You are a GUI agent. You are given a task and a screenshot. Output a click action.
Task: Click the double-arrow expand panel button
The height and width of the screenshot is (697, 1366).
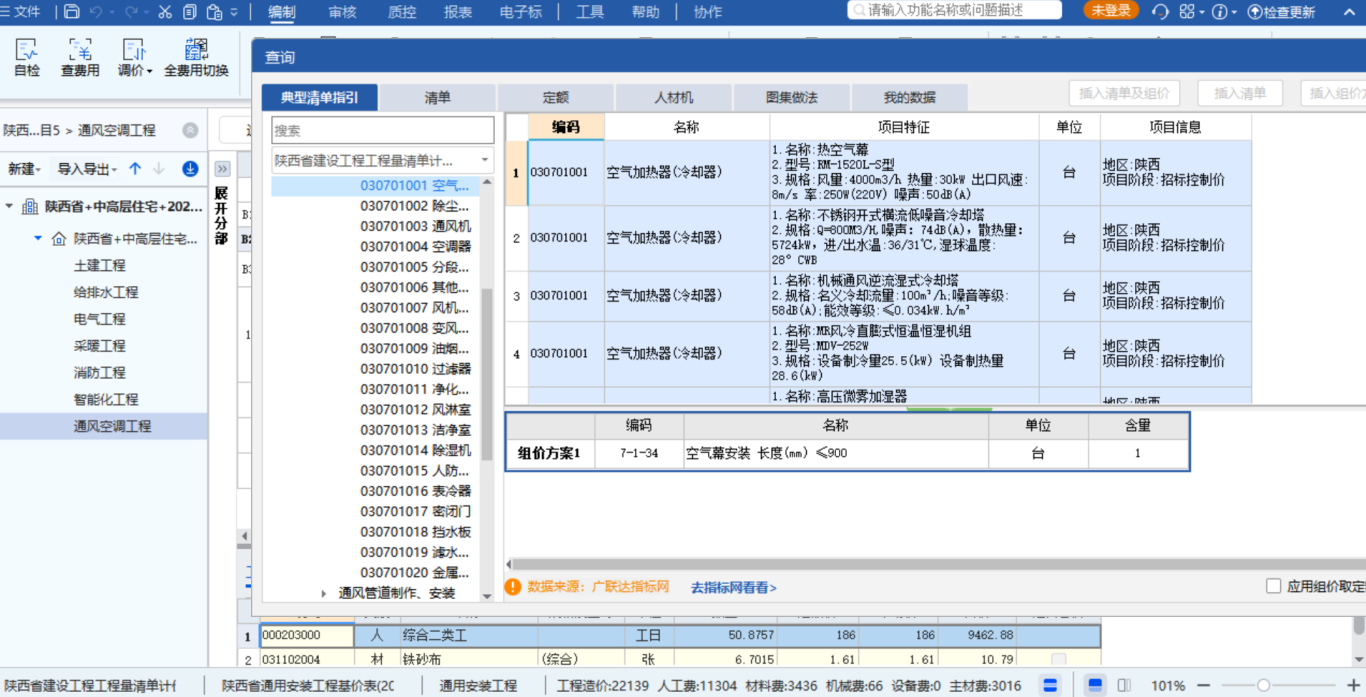tap(222, 169)
